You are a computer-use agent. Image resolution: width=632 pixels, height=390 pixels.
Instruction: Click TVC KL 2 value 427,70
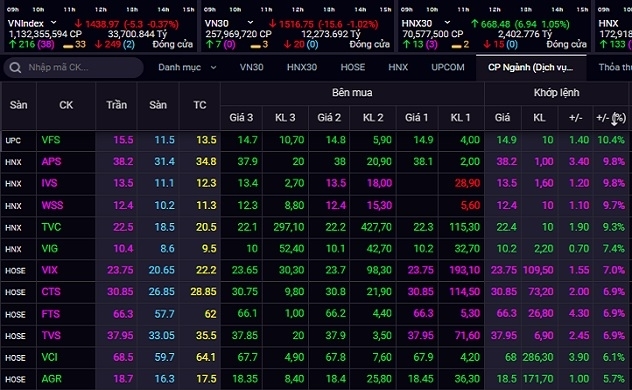[376, 227]
